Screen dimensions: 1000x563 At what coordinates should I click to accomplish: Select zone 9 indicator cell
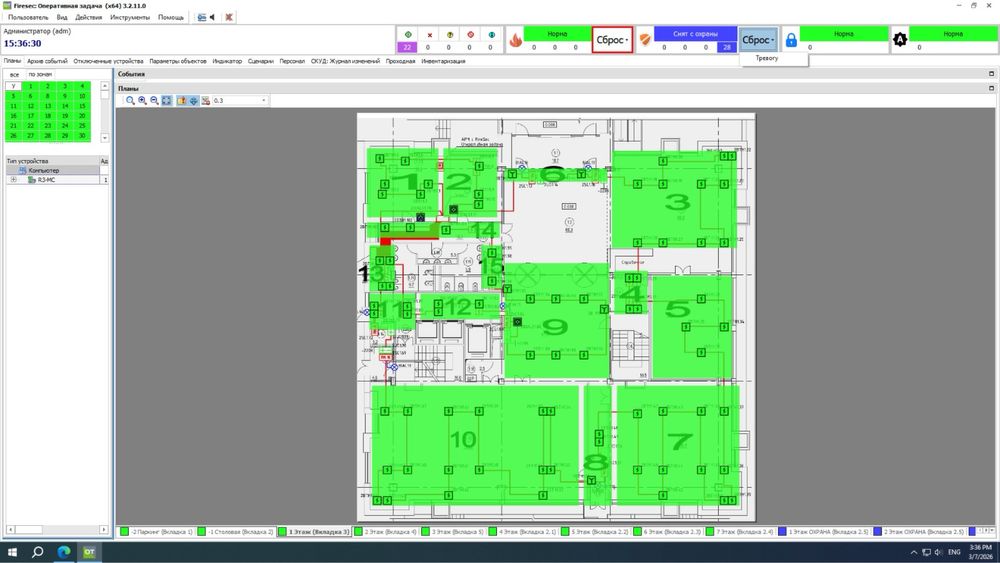[65, 96]
